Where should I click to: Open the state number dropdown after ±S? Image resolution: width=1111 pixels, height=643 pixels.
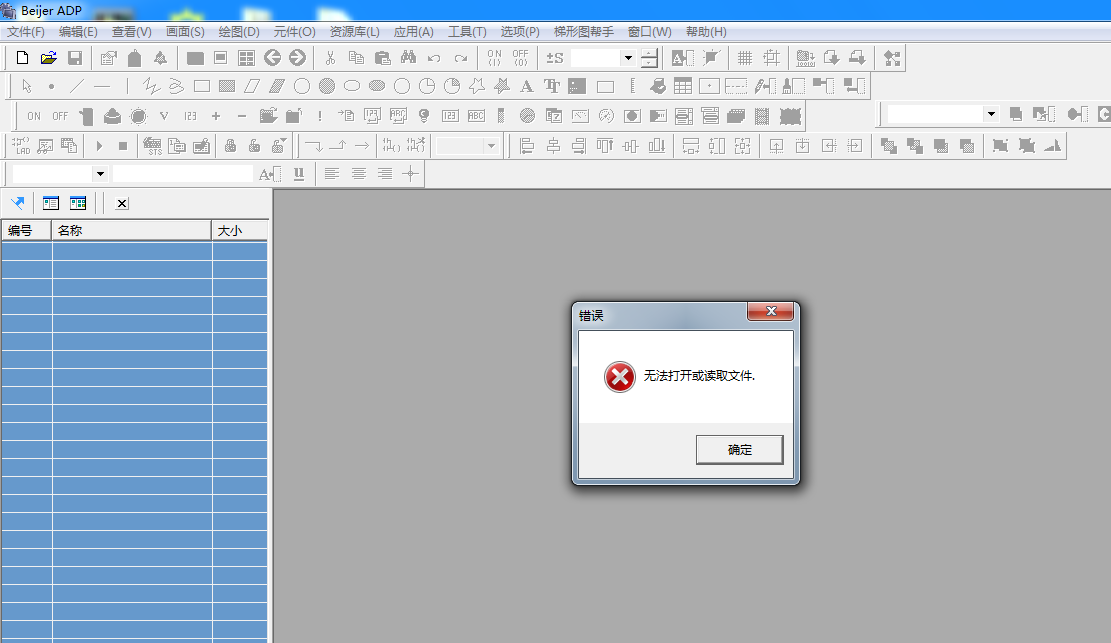pyautogui.click(x=628, y=58)
